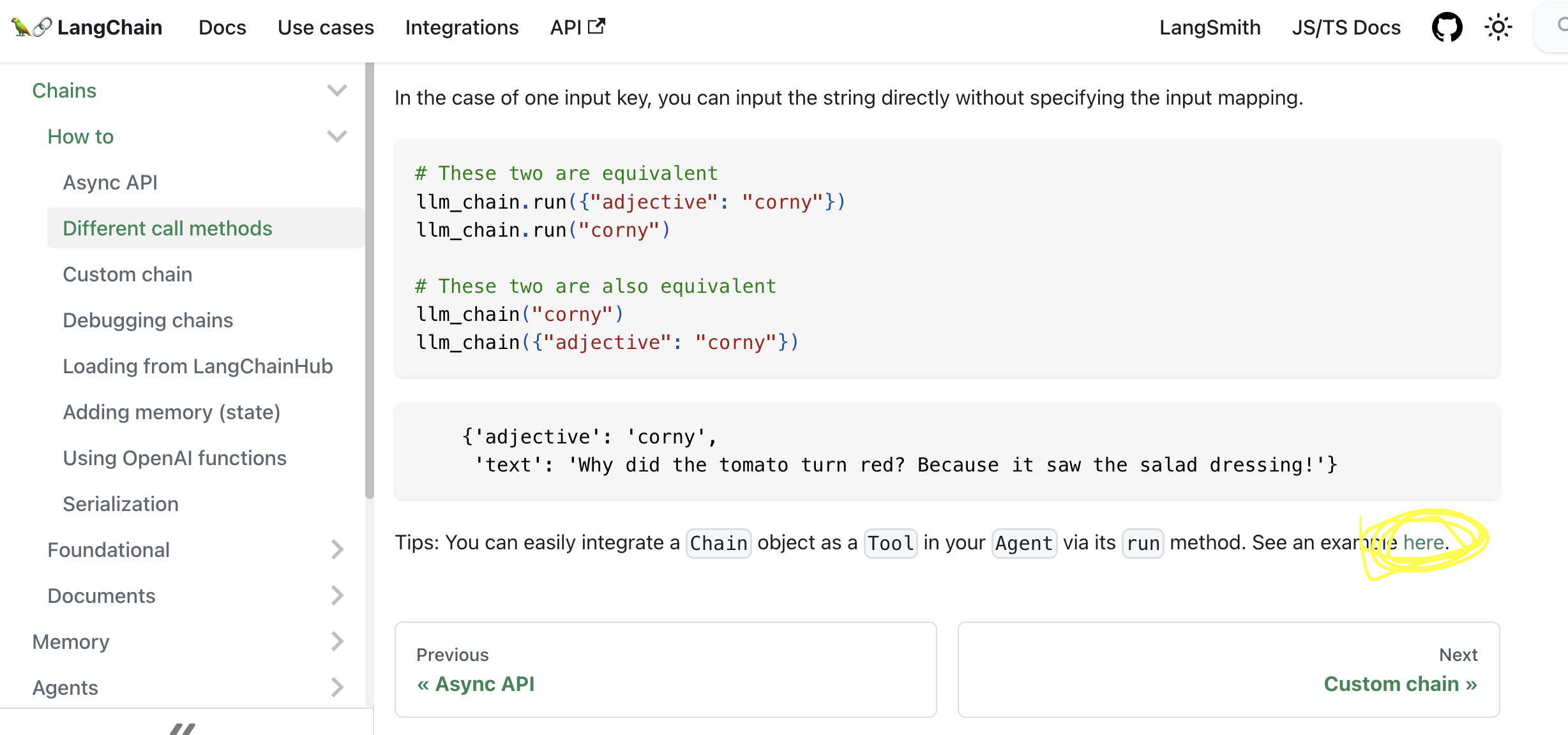Open the GitHub repository icon
Screen dimensions: 1568x735
(1447, 27)
